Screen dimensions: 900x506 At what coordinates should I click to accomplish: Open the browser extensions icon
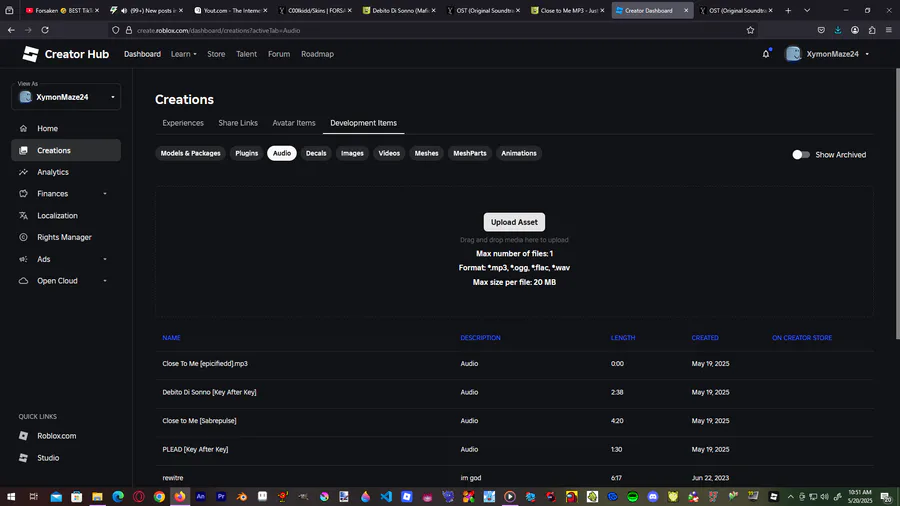point(872,30)
